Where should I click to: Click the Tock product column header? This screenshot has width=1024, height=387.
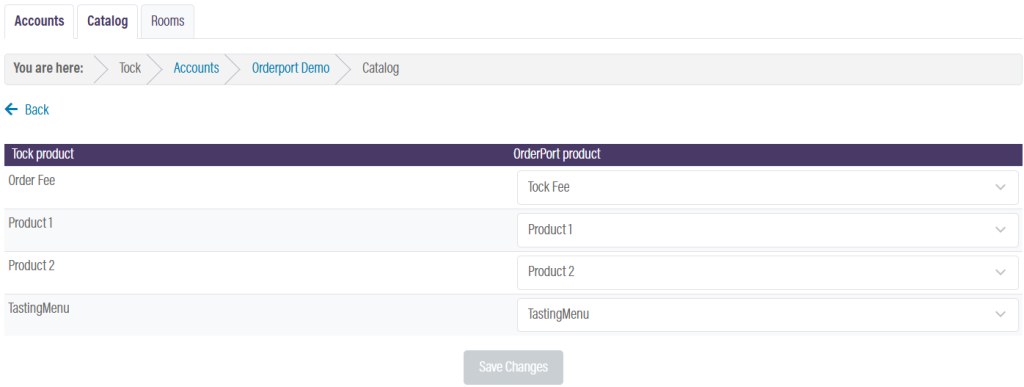click(43, 155)
